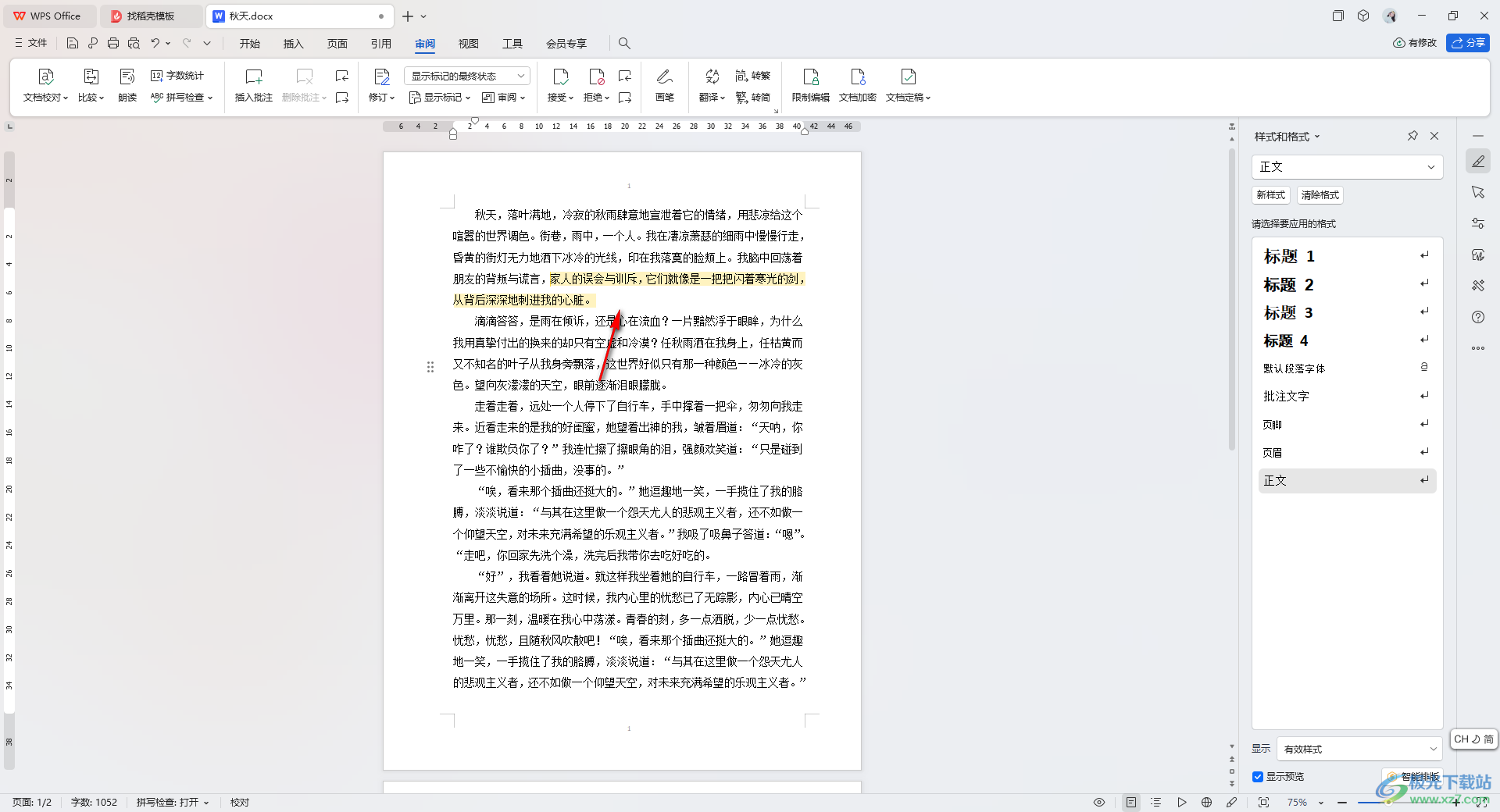Jump to next revision icon
Image resolution: width=1500 pixels, height=812 pixels.
point(625,98)
